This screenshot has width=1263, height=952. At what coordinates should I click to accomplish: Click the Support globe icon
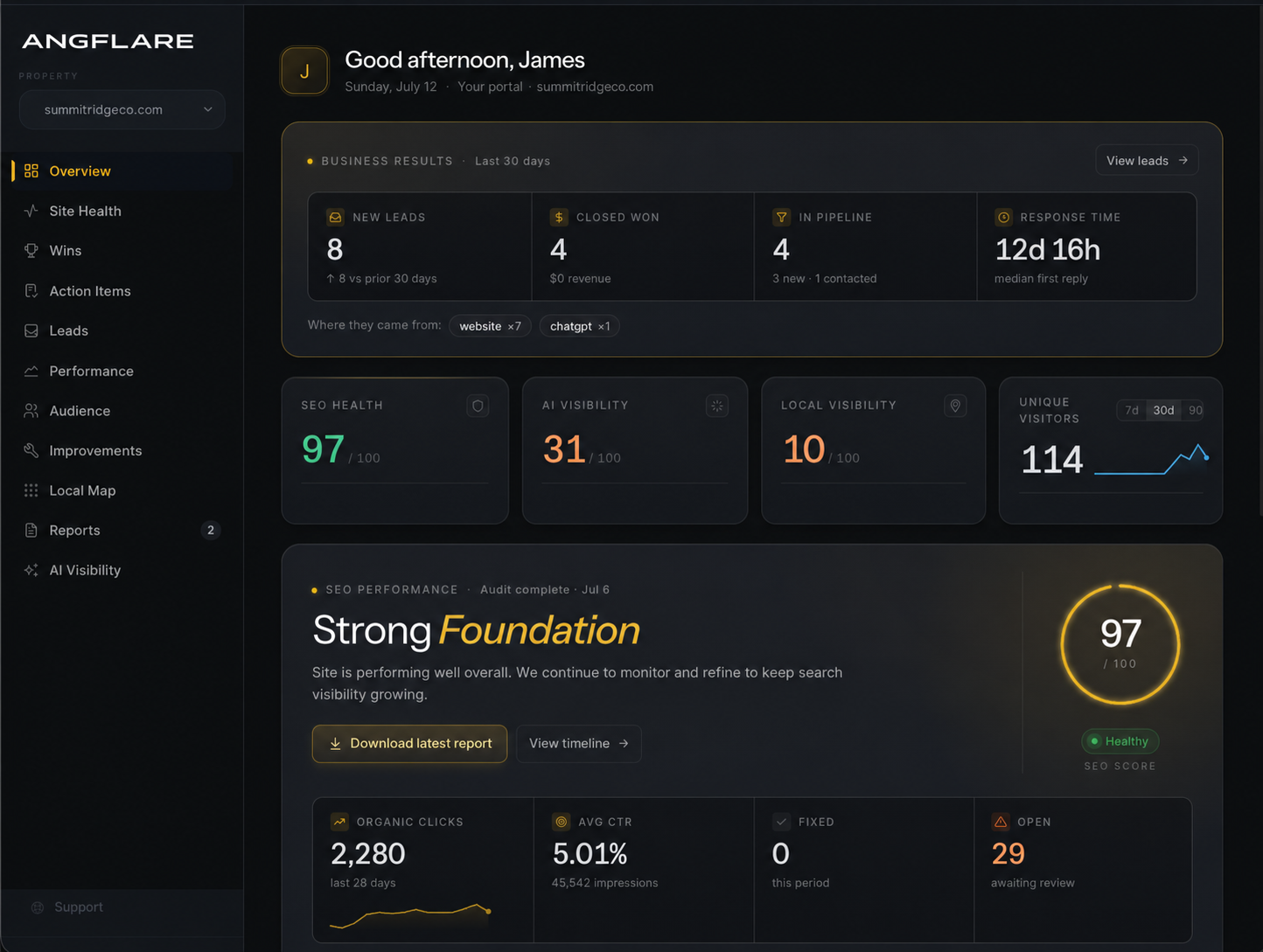tap(38, 907)
